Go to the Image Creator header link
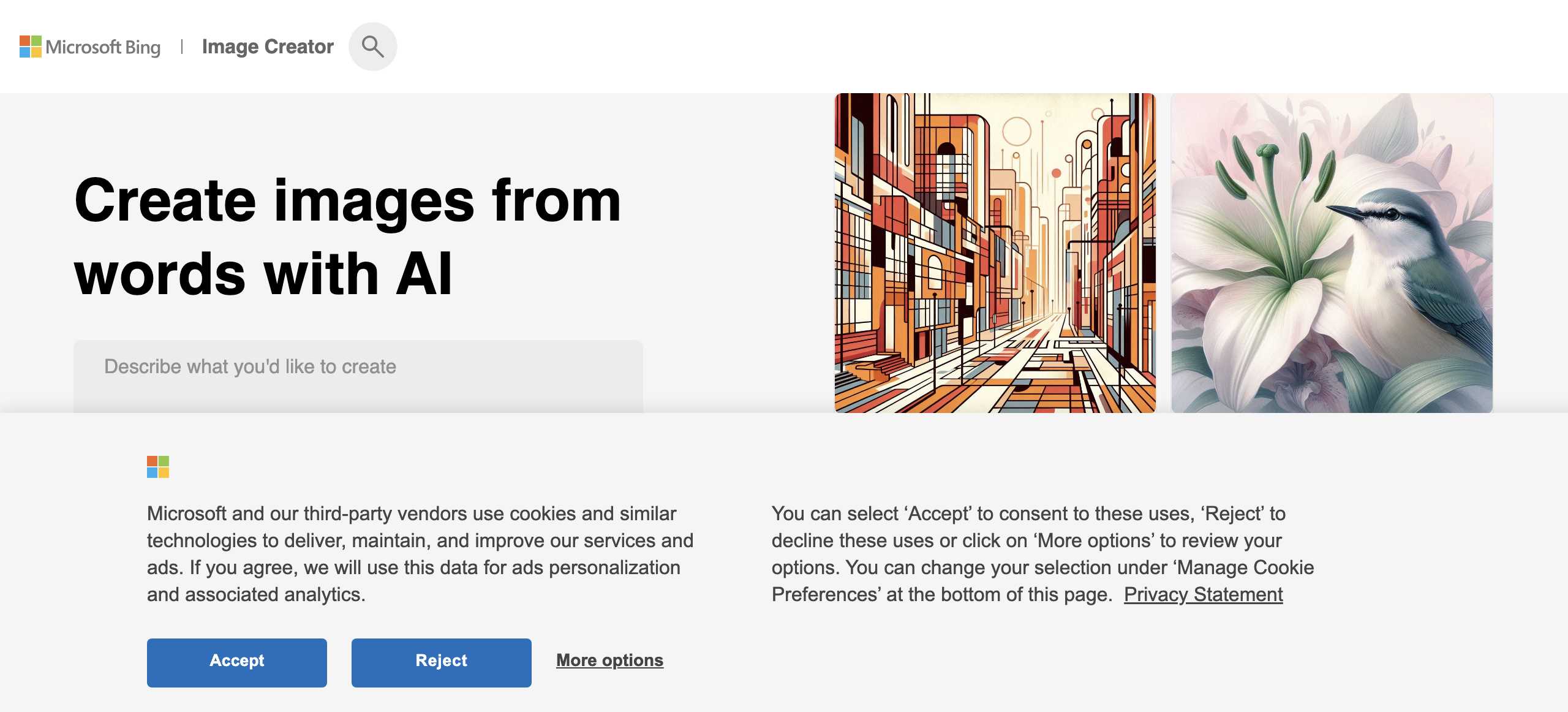 pos(268,47)
